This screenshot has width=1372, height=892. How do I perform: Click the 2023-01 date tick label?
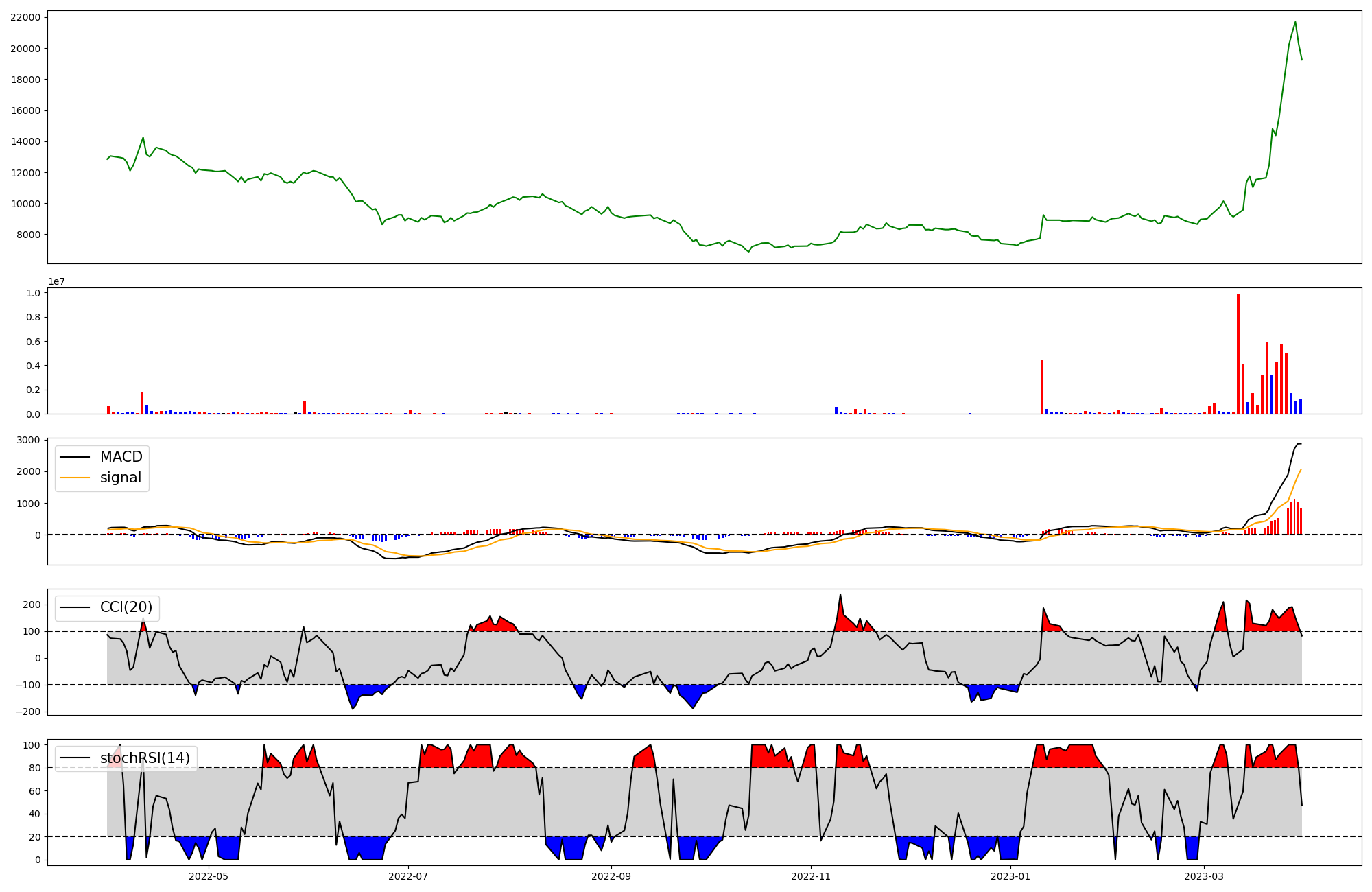(x=1010, y=876)
